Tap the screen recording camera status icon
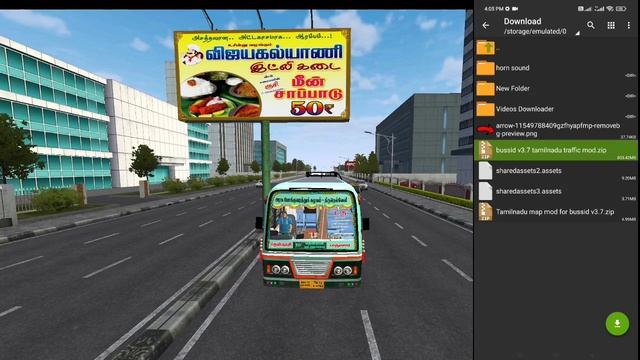Viewport: 640px width, 360px height. [x=515, y=9]
